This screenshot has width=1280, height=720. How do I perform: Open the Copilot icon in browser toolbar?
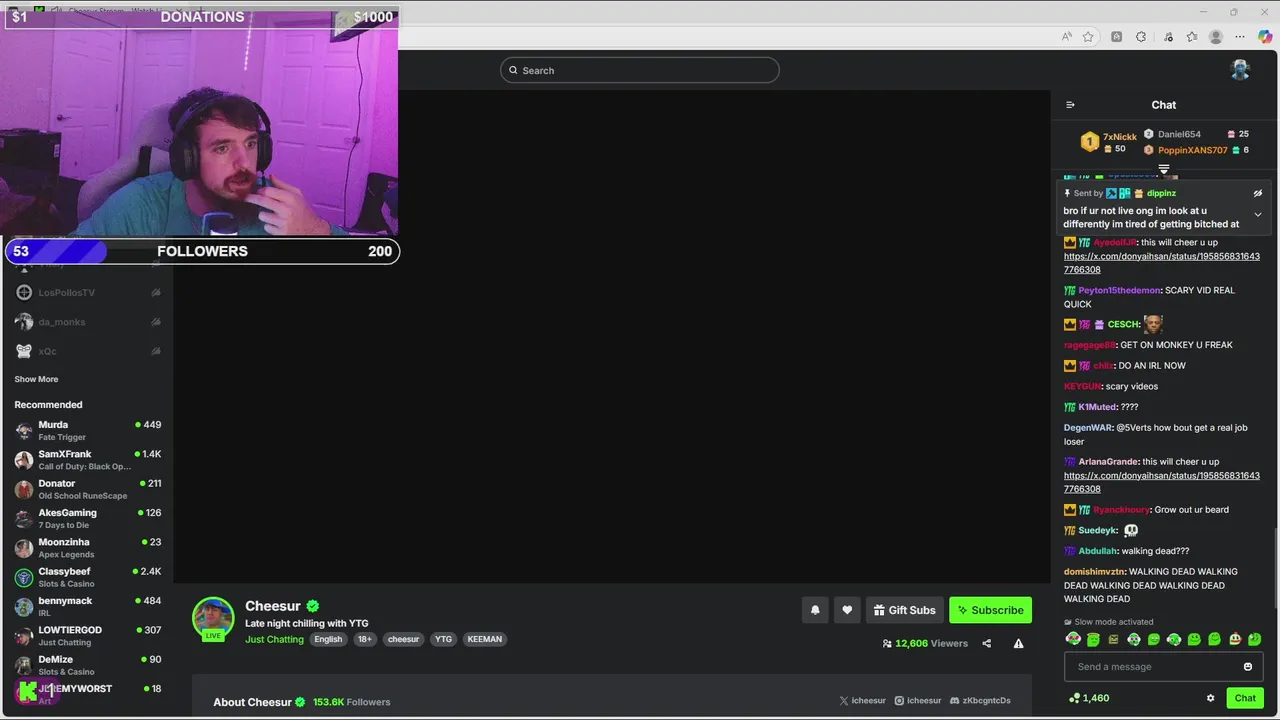point(1265,37)
